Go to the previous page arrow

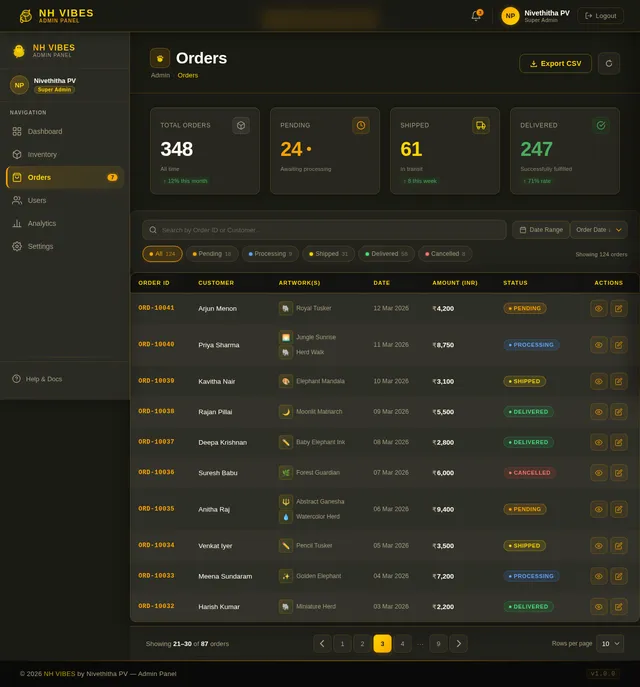322,644
